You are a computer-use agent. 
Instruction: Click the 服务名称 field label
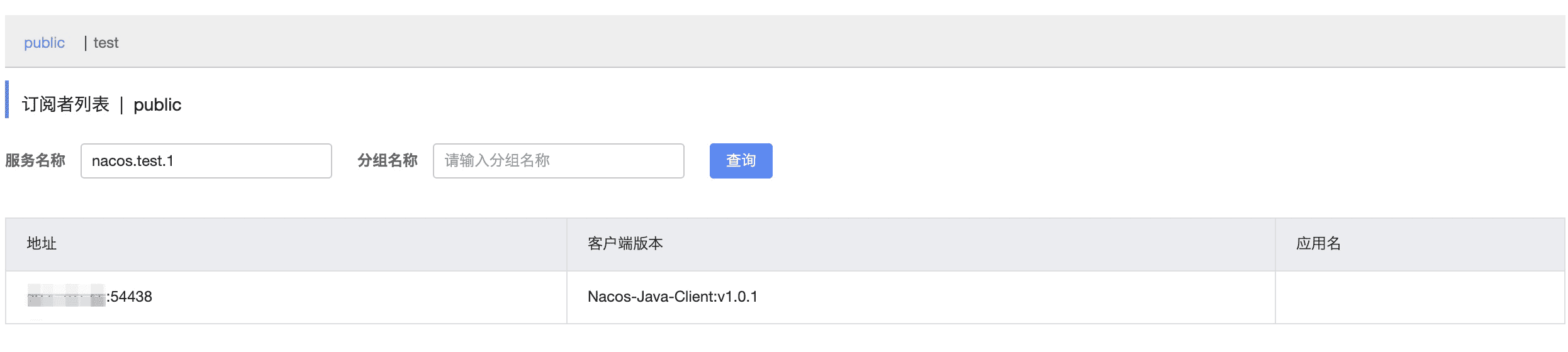(35, 161)
